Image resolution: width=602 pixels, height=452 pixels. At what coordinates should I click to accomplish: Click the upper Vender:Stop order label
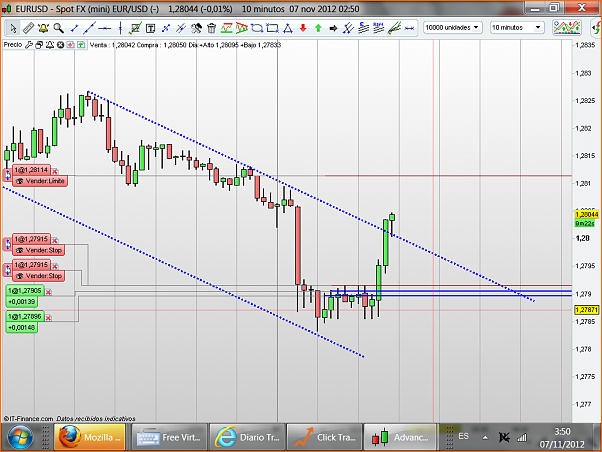[39, 250]
